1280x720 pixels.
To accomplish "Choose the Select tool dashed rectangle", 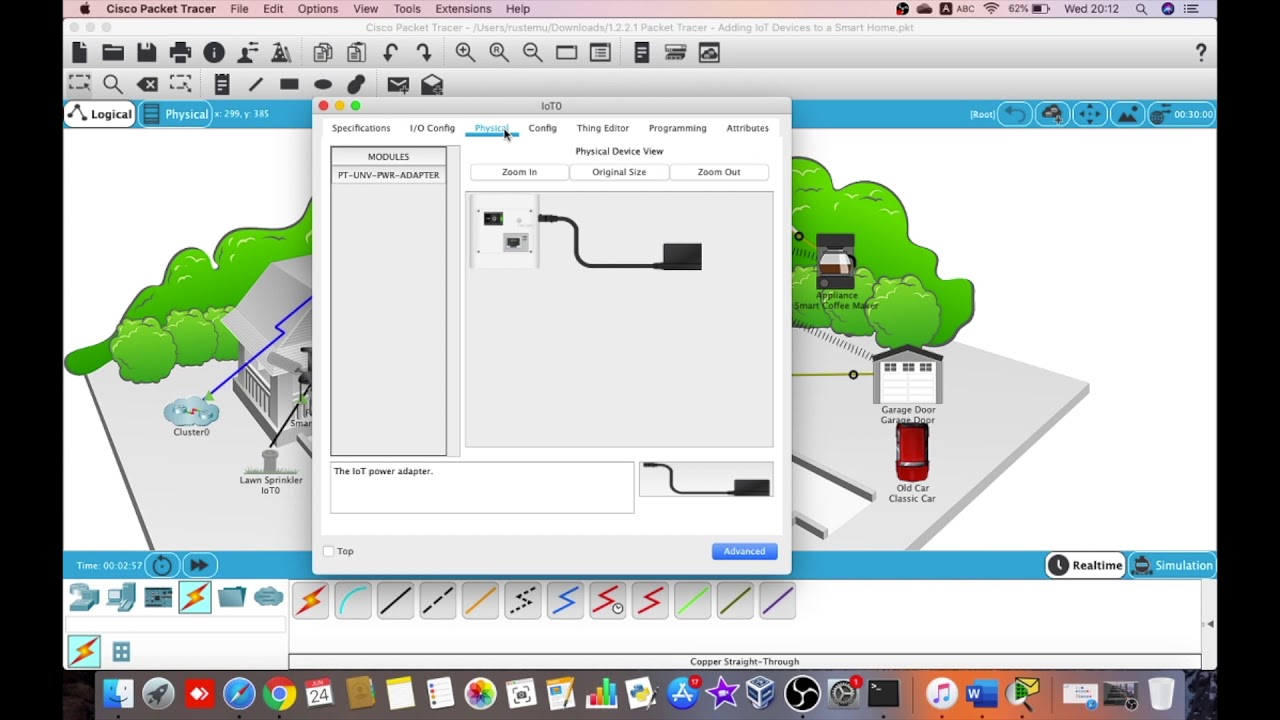I will coord(79,84).
